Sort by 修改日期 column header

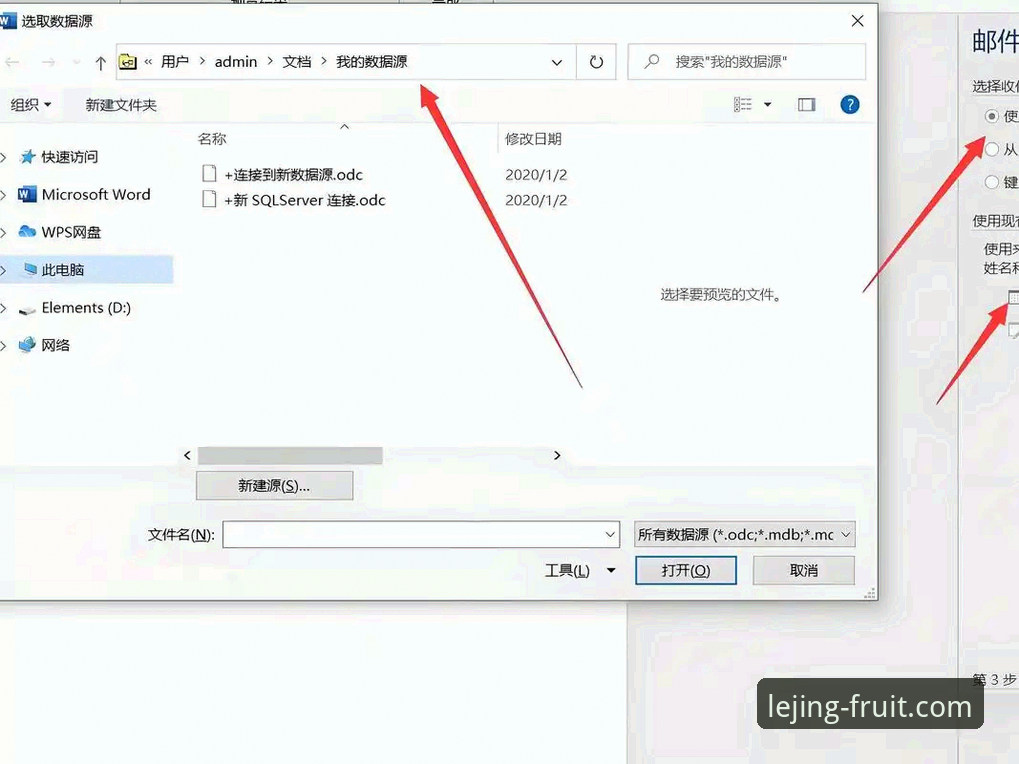coord(533,138)
